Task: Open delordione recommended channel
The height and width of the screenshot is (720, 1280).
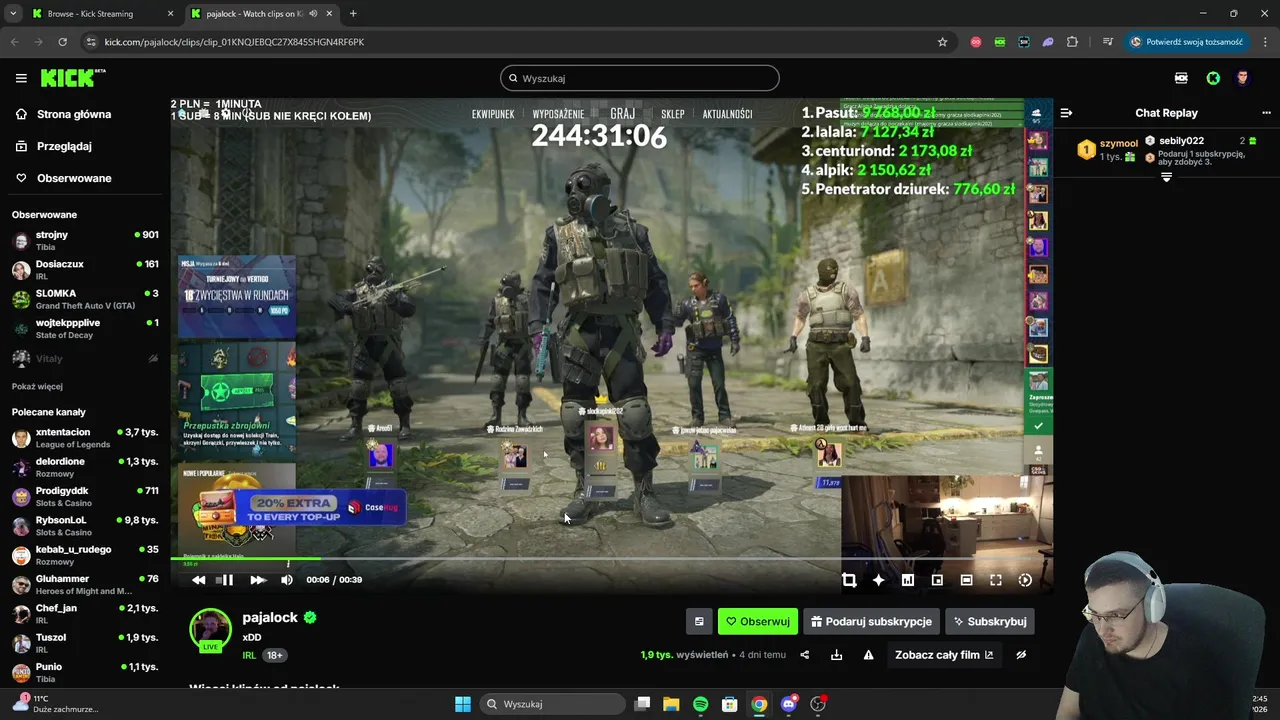Action: [x=85, y=467]
